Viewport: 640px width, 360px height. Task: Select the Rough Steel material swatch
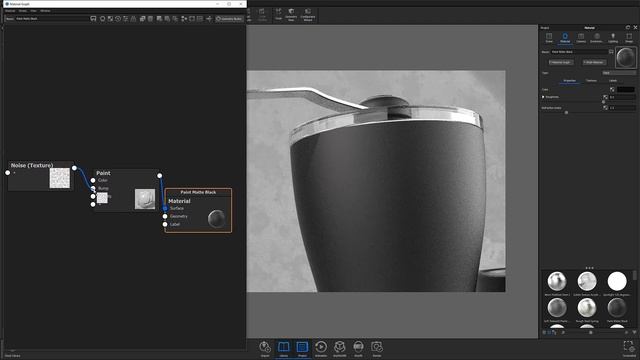(x=587, y=308)
